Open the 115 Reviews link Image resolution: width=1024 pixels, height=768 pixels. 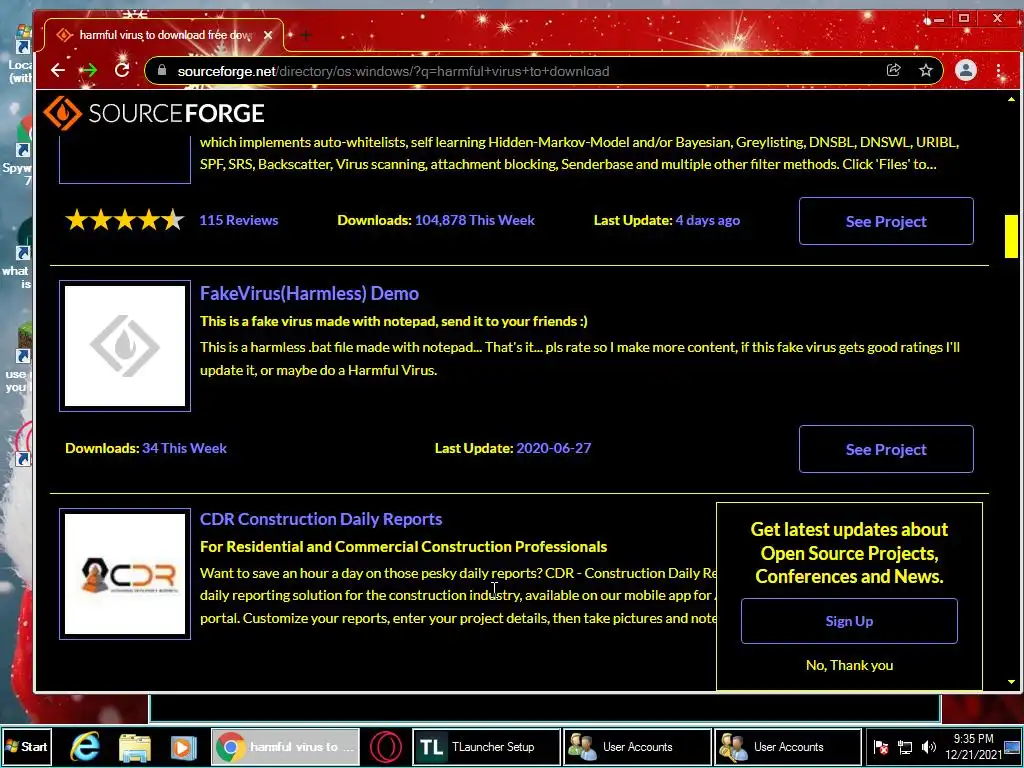(x=239, y=220)
